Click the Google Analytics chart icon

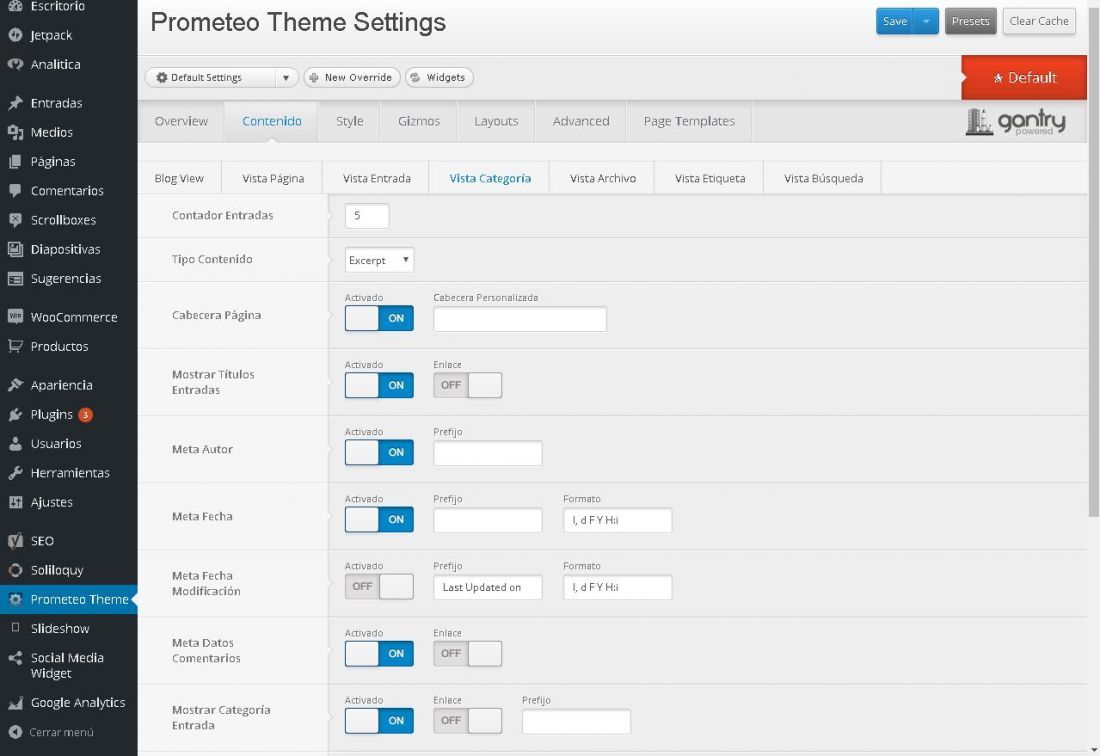click(15, 703)
